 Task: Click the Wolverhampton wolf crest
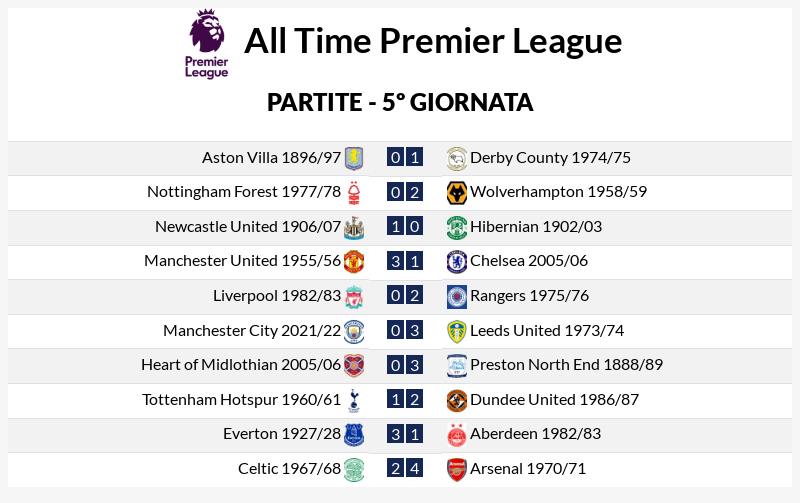pyautogui.click(x=457, y=192)
